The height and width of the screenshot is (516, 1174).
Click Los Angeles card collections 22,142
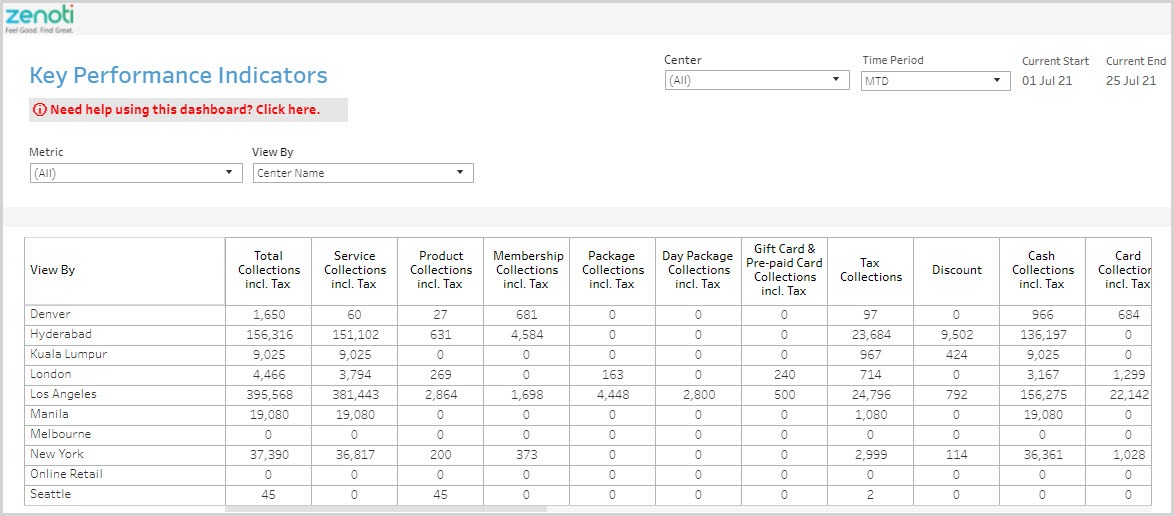[x=1128, y=395]
